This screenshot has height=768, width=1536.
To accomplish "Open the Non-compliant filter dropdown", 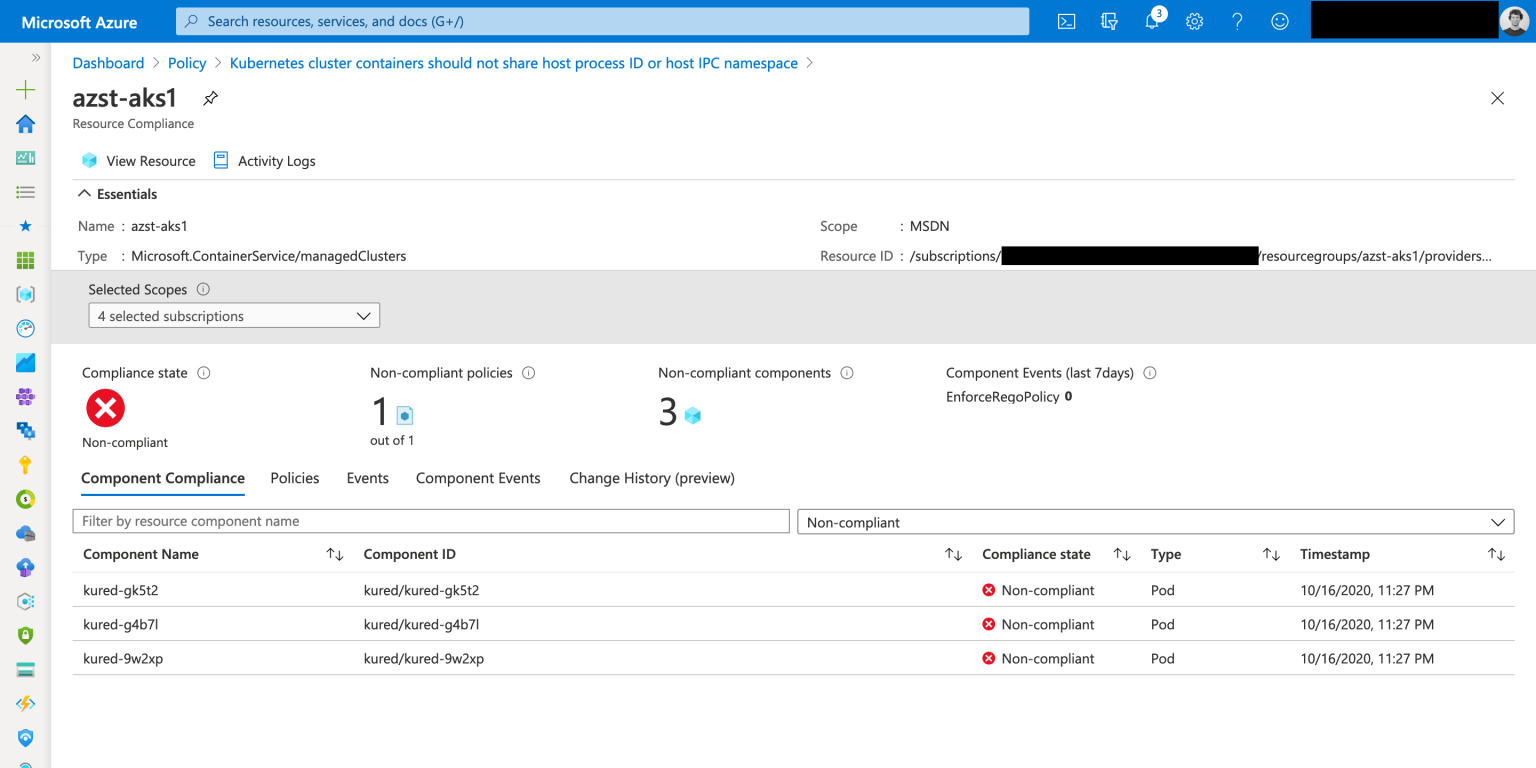I will [1155, 522].
